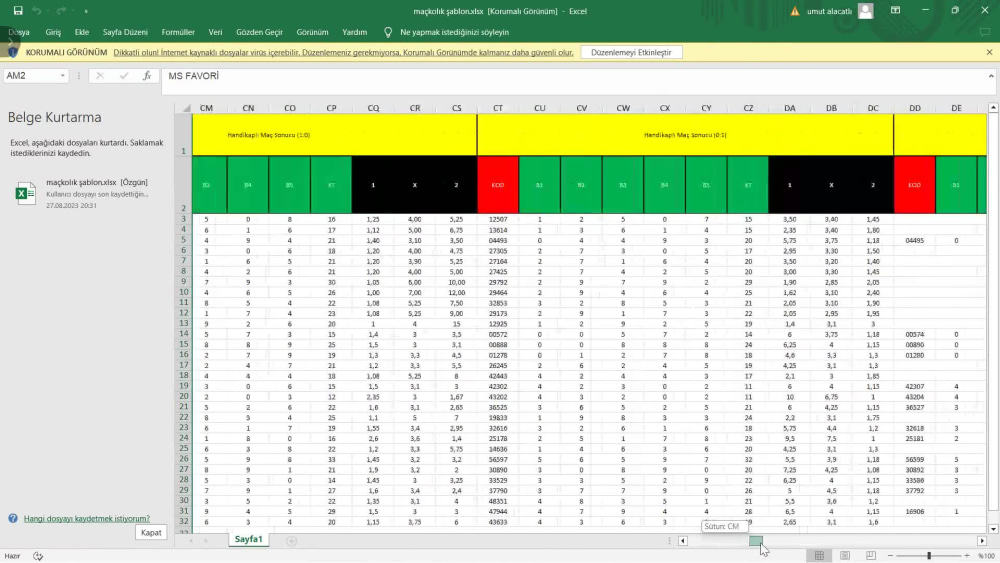1000x563 pixels.
Task: Click 'Hangi dosyayı kaydetmek istiyorum?' link
Action: (87, 518)
